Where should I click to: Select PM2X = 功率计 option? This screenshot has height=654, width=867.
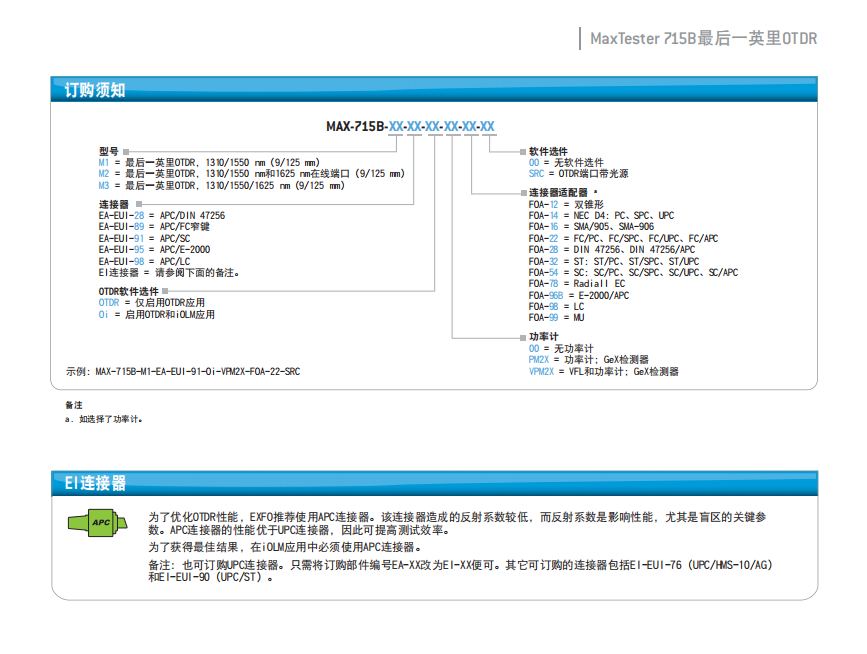[x=589, y=360]
